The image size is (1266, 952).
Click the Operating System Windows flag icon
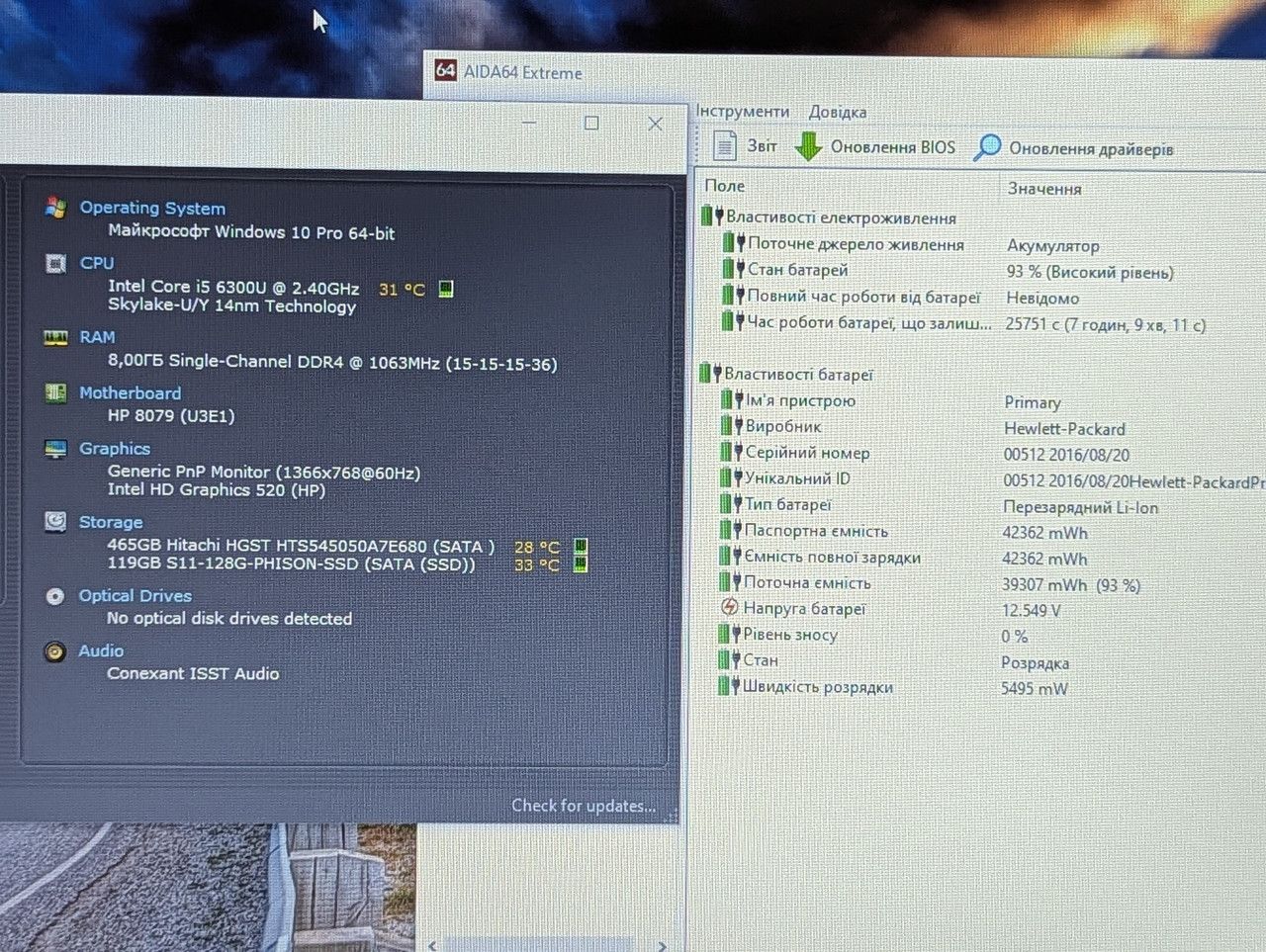point(55,208)
